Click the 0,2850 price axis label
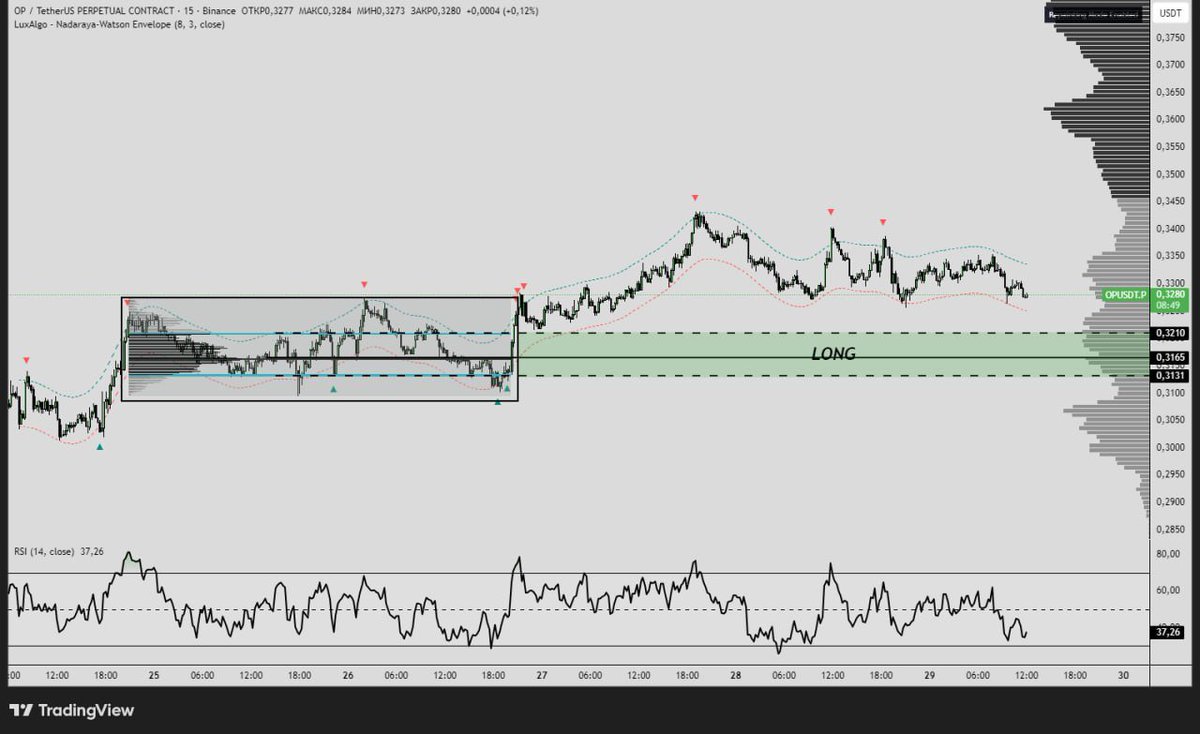The width and height of the screenshot is (1200, 734). [1169, 529]
